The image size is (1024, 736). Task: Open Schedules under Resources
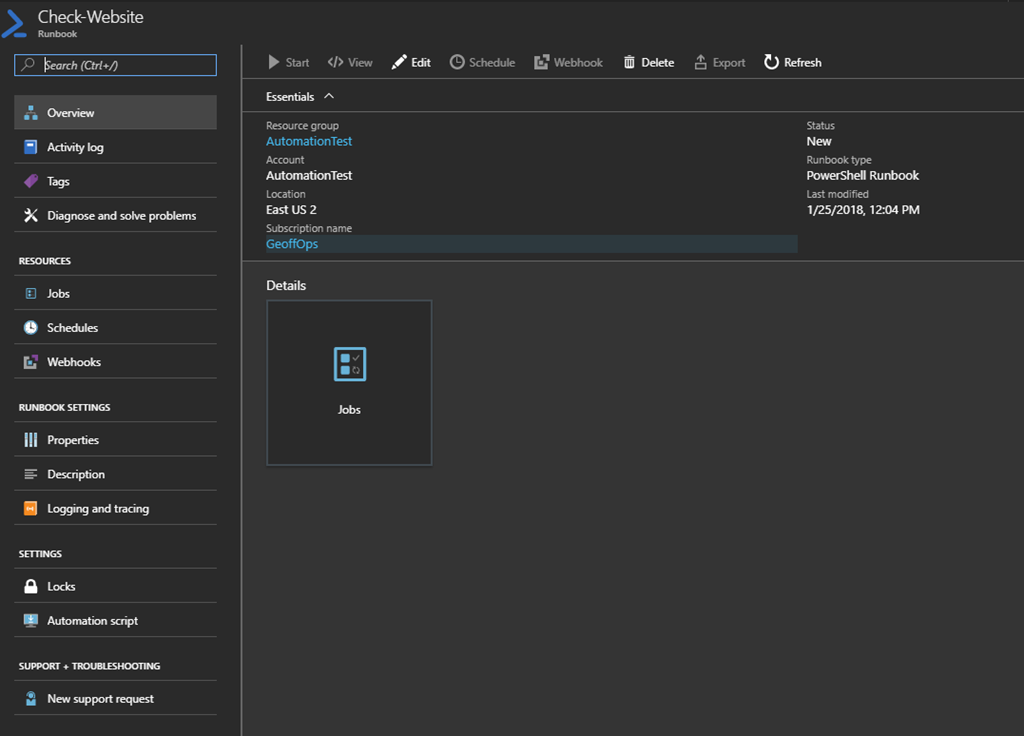(x=72, y=328)
